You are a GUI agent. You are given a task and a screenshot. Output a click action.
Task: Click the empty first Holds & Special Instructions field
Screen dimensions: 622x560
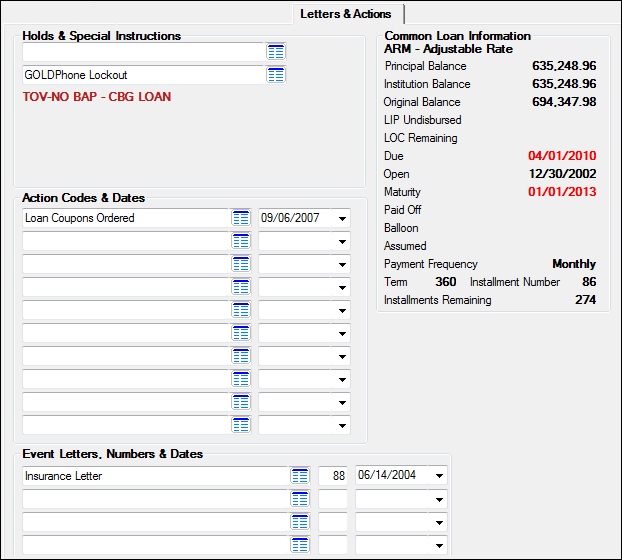(x=141, y=52)
